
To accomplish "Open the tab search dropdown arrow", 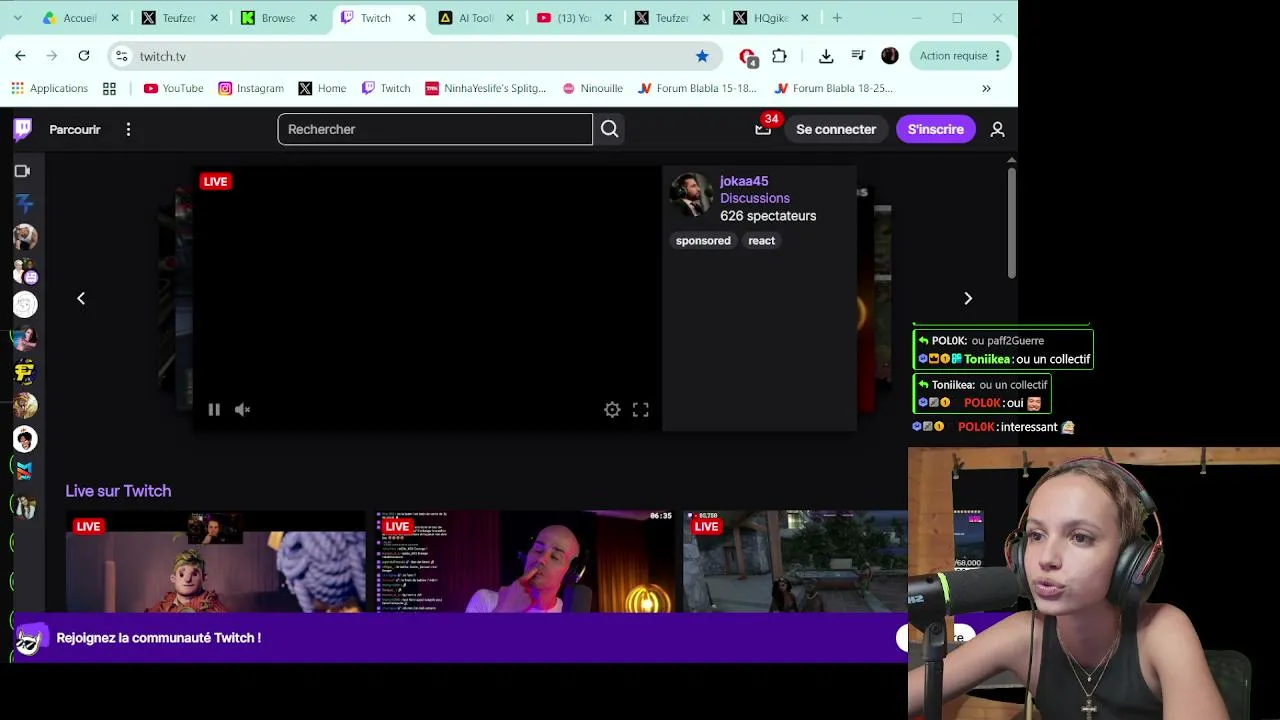I will coord(17,18).
